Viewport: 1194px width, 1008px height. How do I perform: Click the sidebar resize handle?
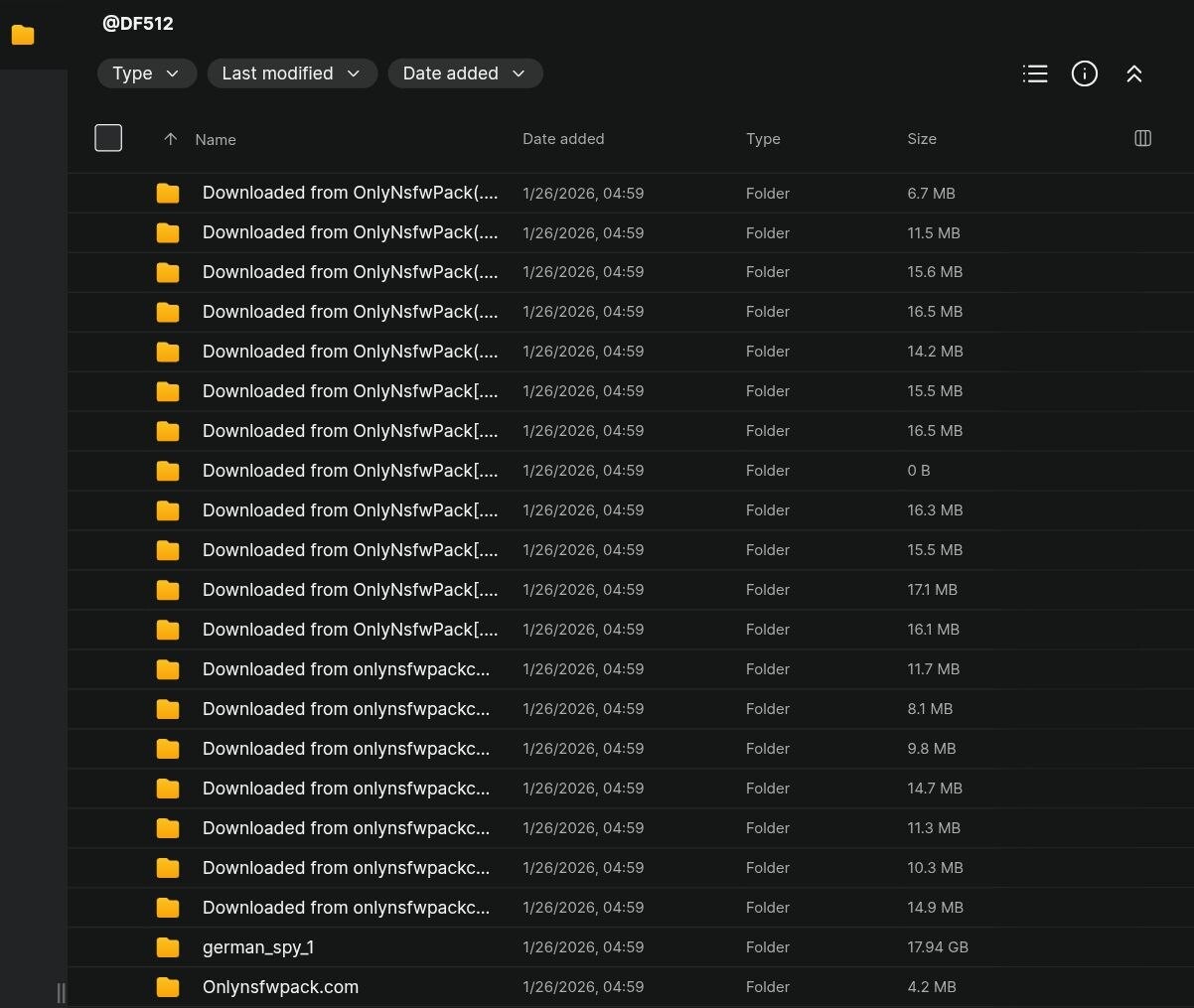(x=61, y=992)
